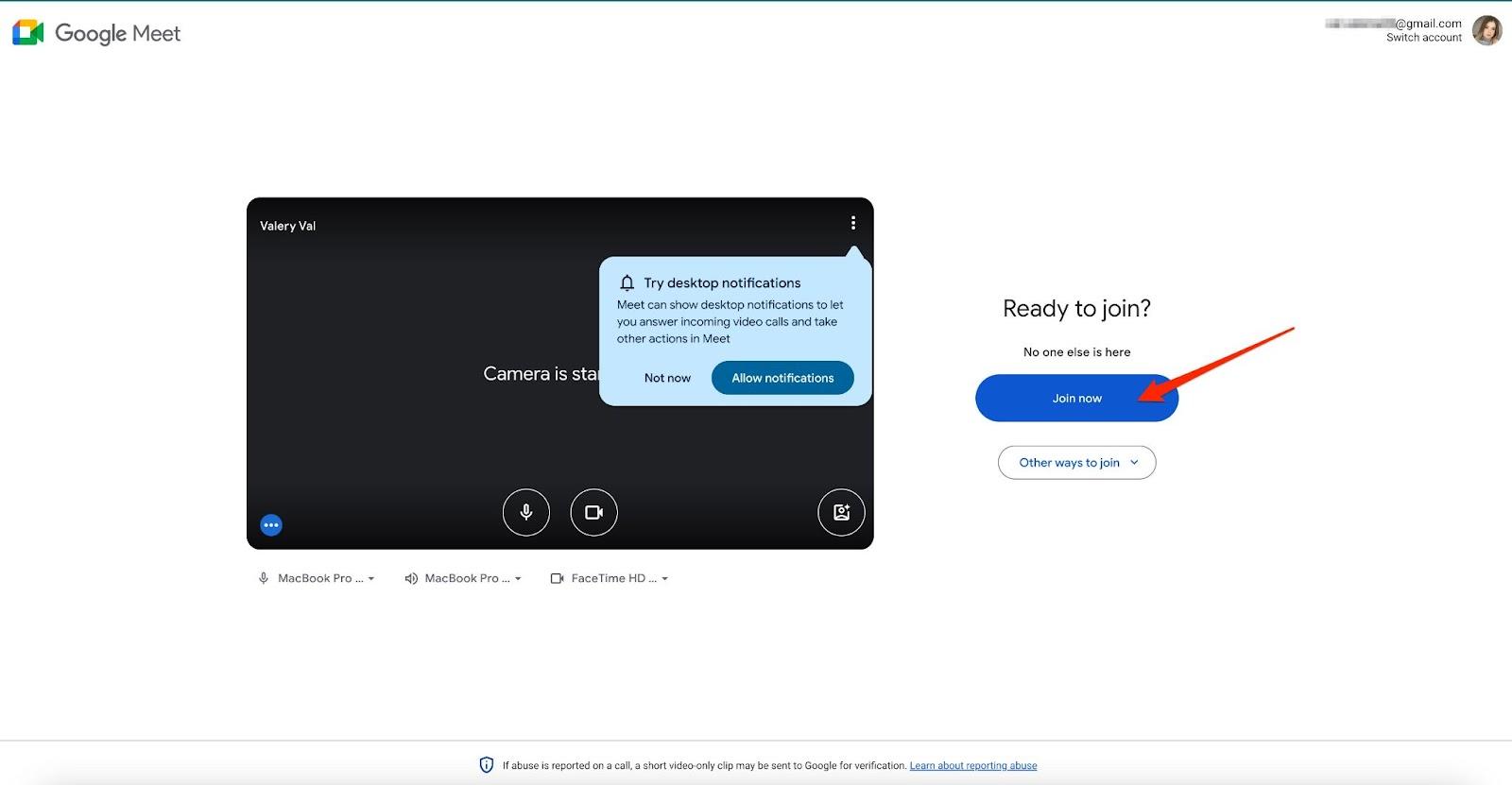The width and height of the screenshot is (1512, 785).
Task: Expand the MacBook Pro microphone dropdown
Action: click(317, 578)
